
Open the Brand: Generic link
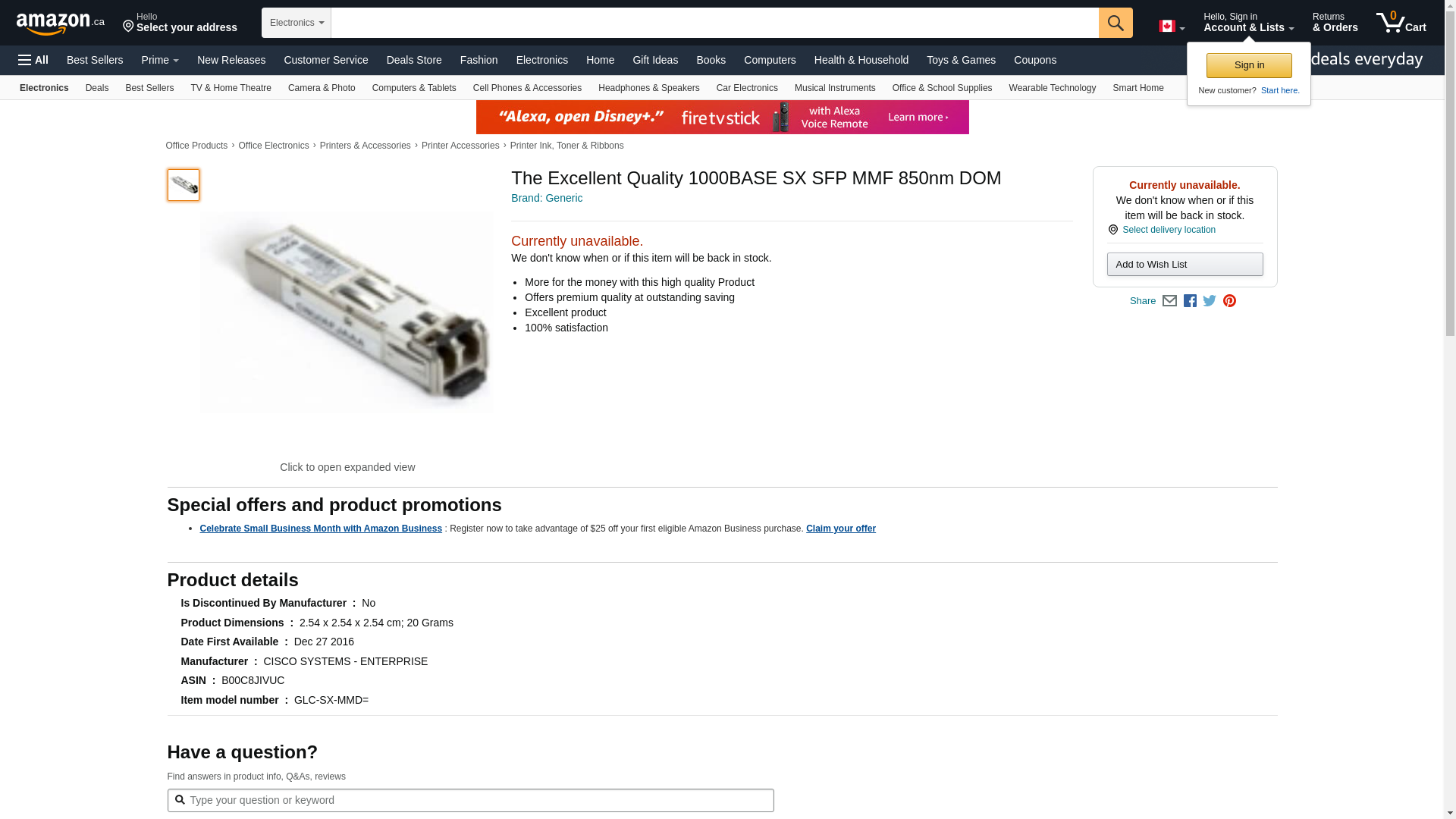click(547, 198)
